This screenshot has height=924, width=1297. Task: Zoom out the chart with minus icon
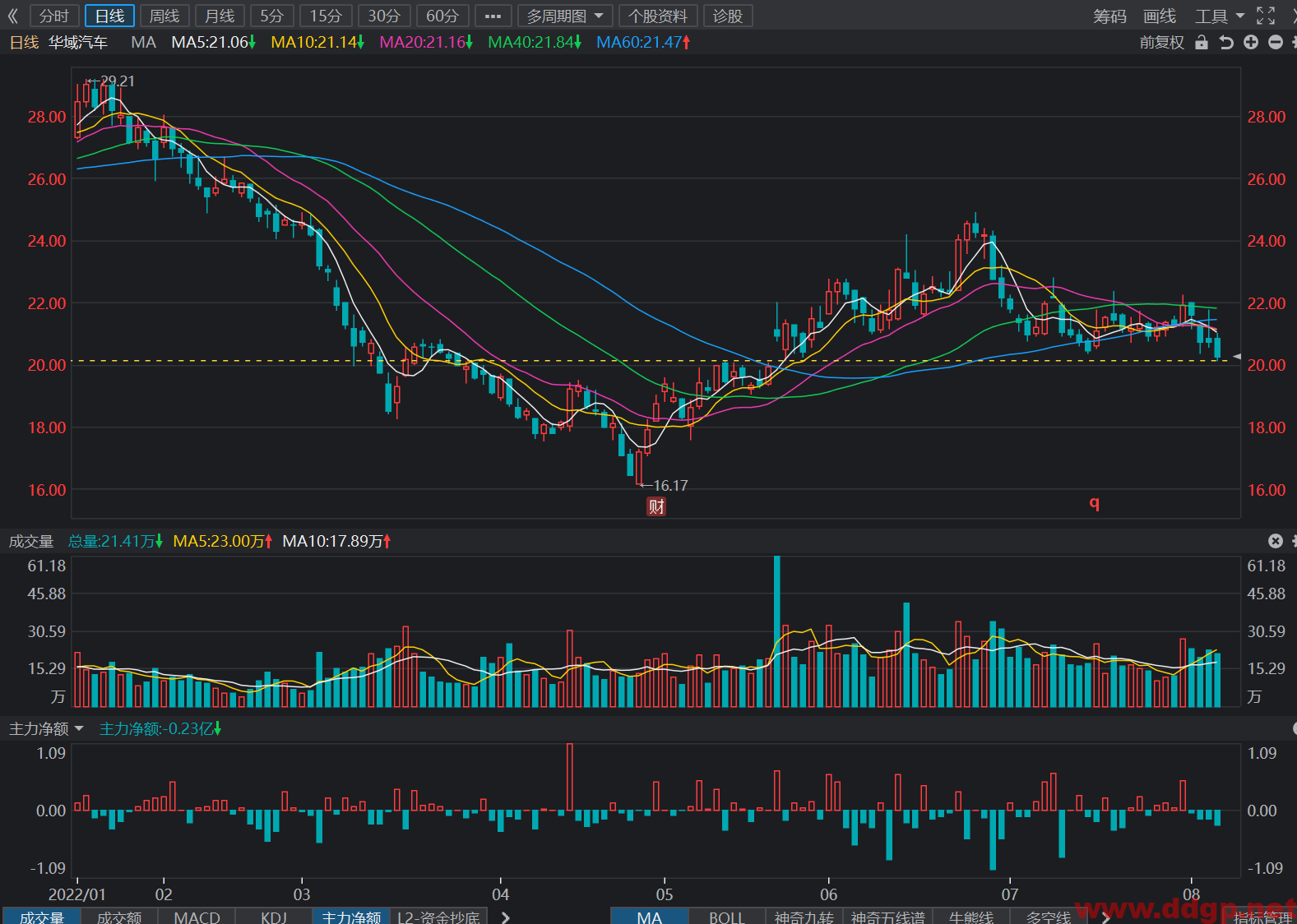tap(1276, 42)
